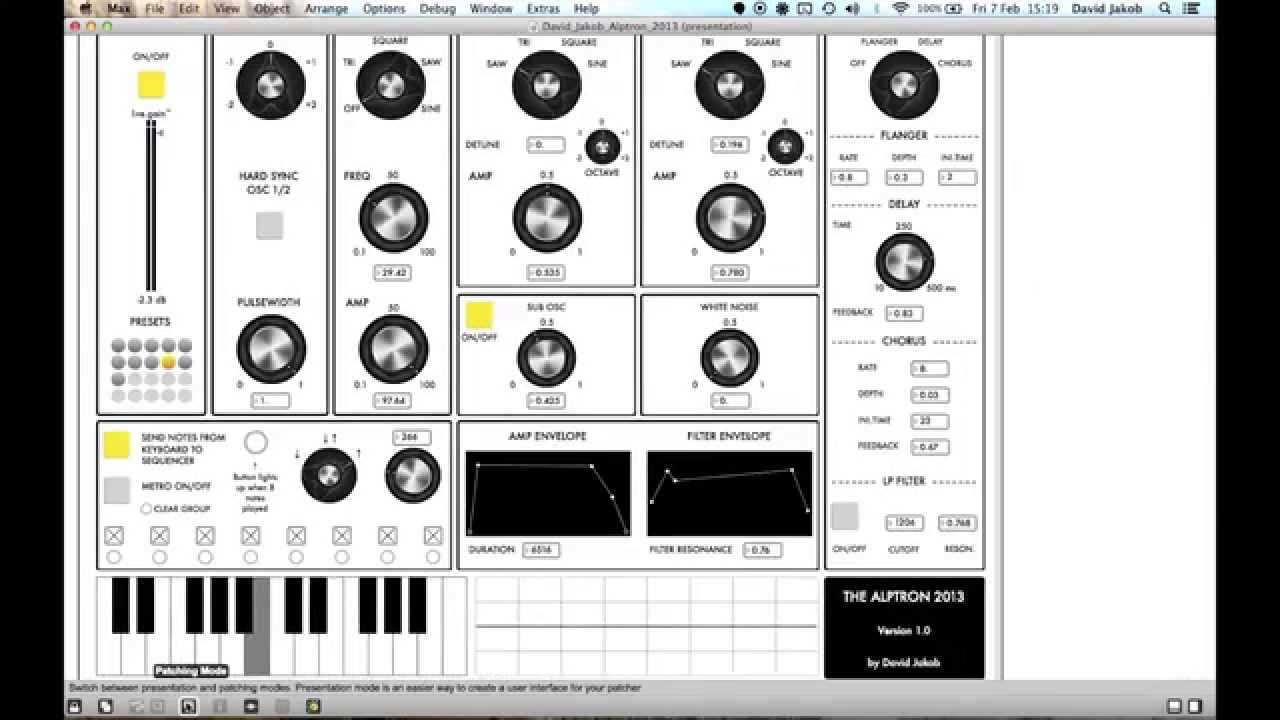The width and height of the screenshot is (1280, 720).
Task: Click the lock/unlock patcher icon in the bottom toolbar
Action: point(74,706)
